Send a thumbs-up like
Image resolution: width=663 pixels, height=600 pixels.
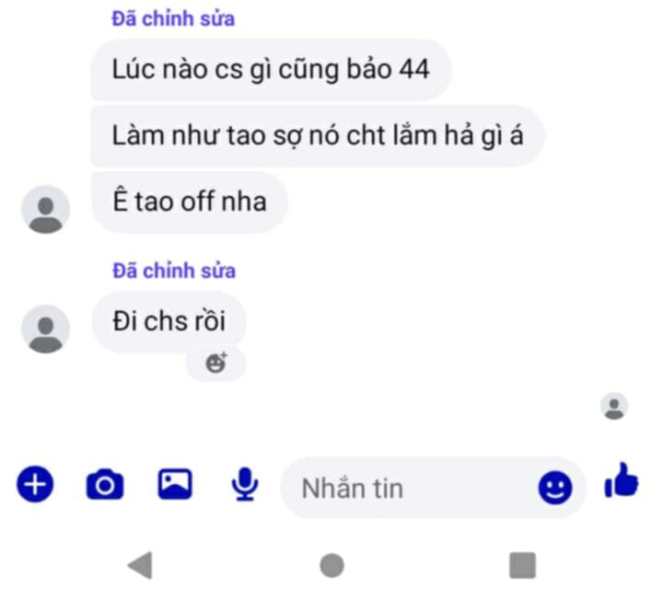pyautogui.click(x=621, y=481)
